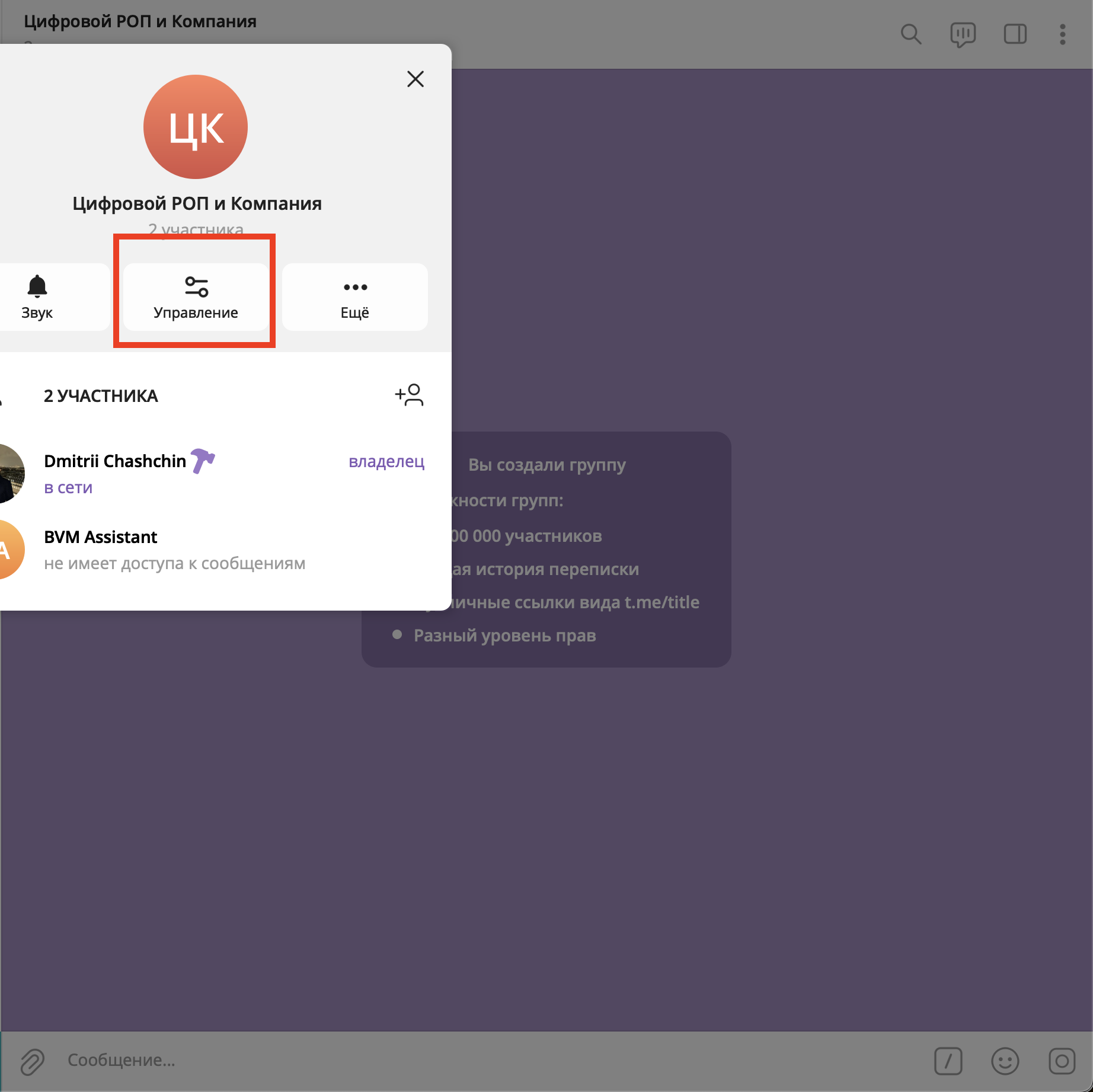Viewport: 1093px width, 1092px height.
Task: Open bot commands slash icon
Action: 948,1061
